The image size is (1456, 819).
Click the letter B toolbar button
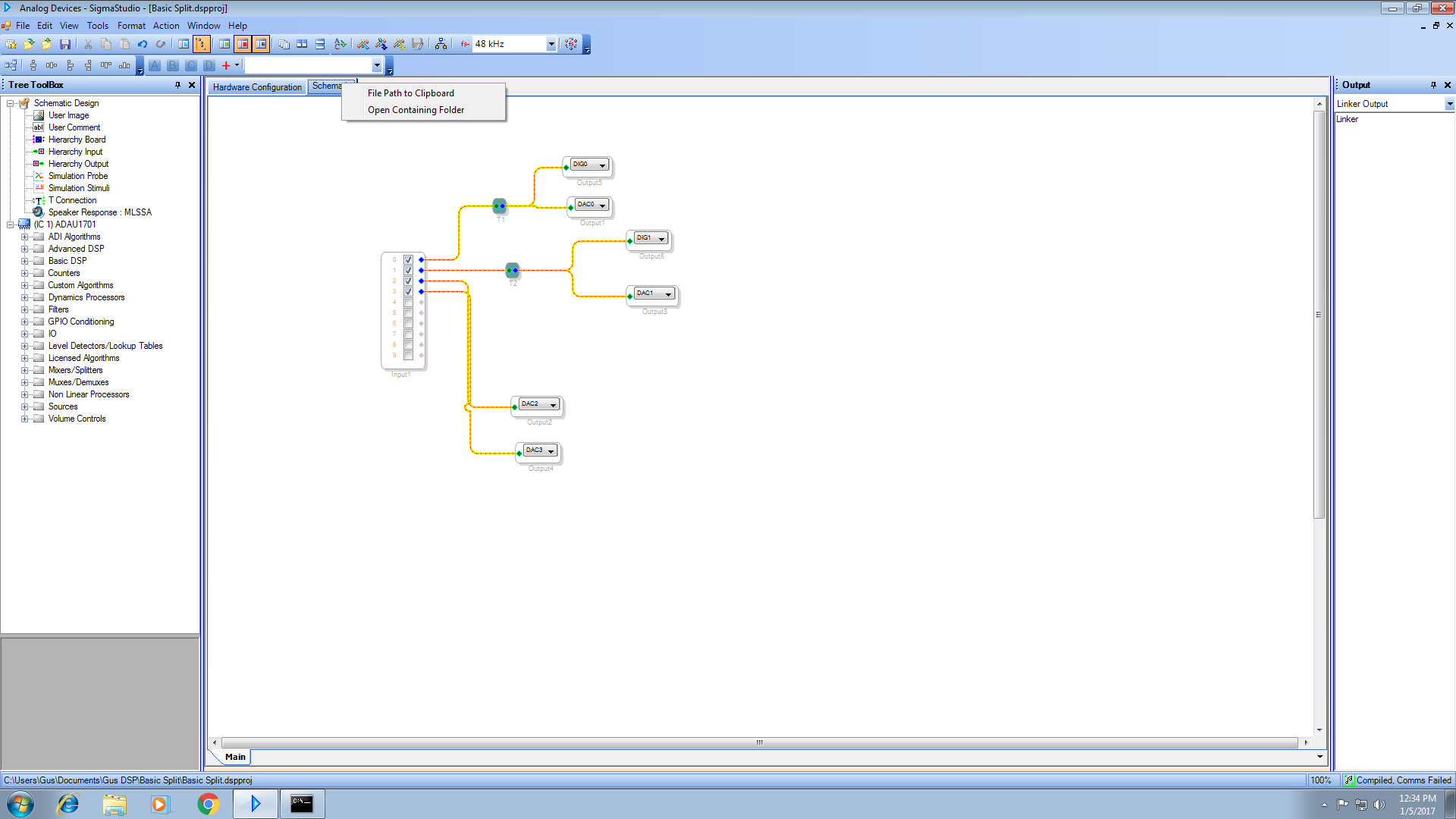[173, 65]
